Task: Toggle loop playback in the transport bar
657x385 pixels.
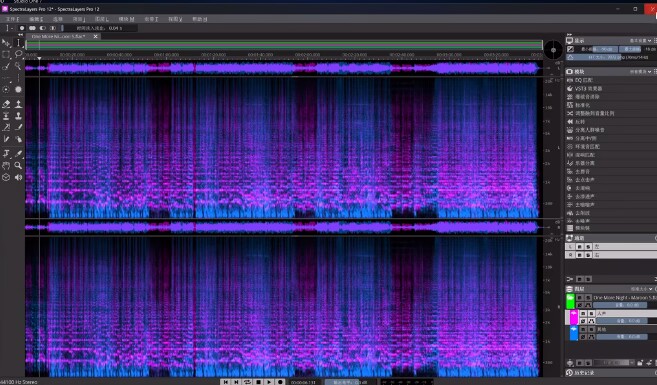Action: 248,382
